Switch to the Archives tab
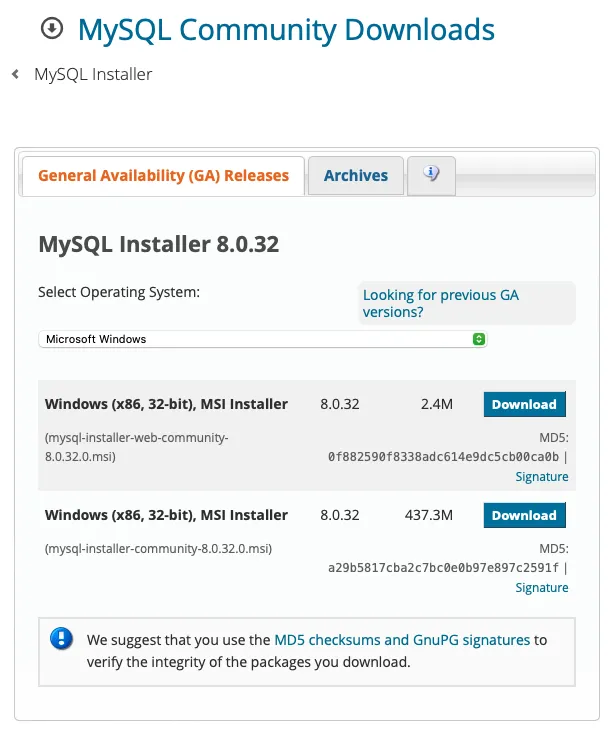The width and height of the screenshot is (615, 736). point(356,176)
